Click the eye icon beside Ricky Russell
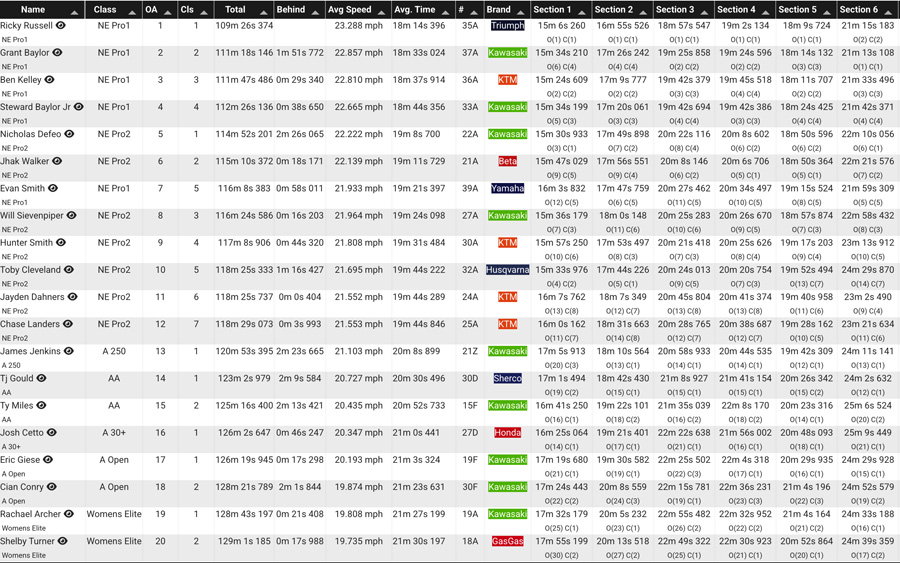 [x=61, y=26]
